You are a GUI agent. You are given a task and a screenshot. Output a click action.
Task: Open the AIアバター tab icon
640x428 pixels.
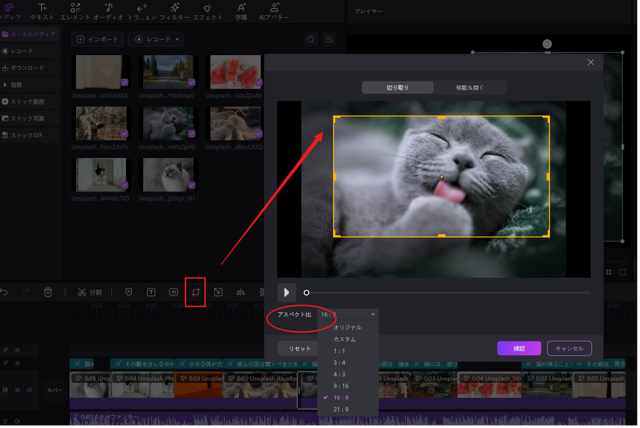[x=276, y=11]
